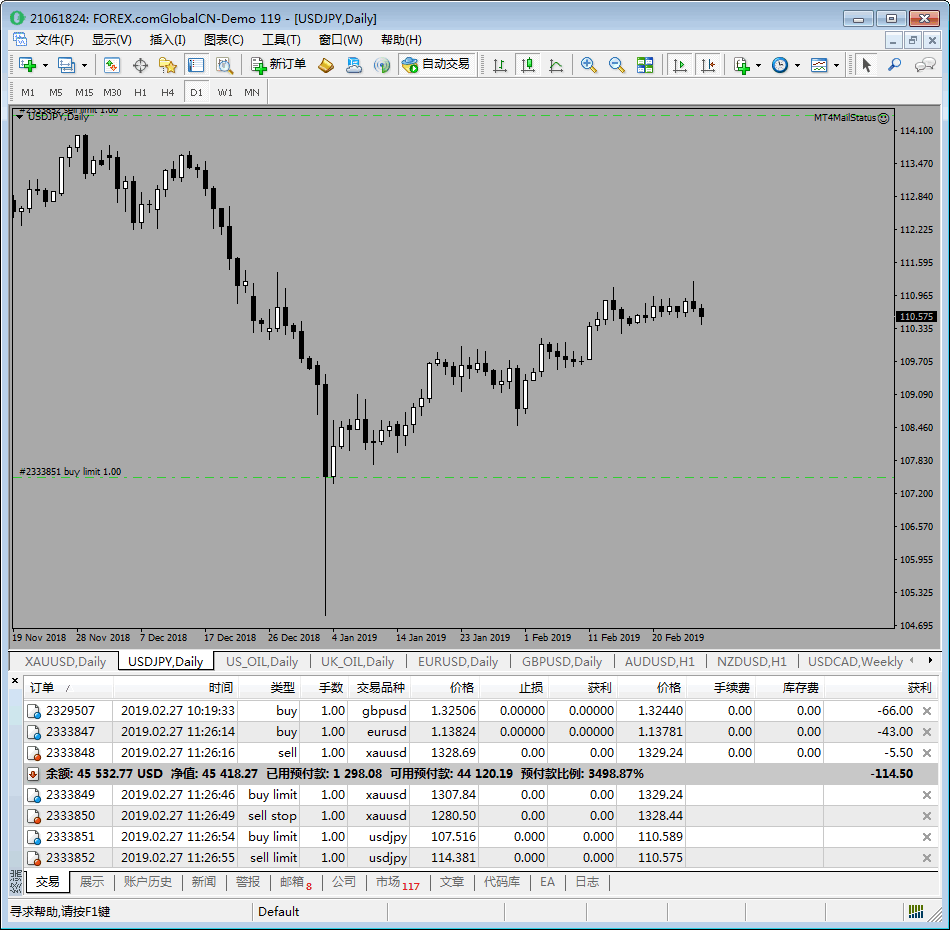
Task: Toggle 自动交易 auto trading
Action: tap(436, 65)
